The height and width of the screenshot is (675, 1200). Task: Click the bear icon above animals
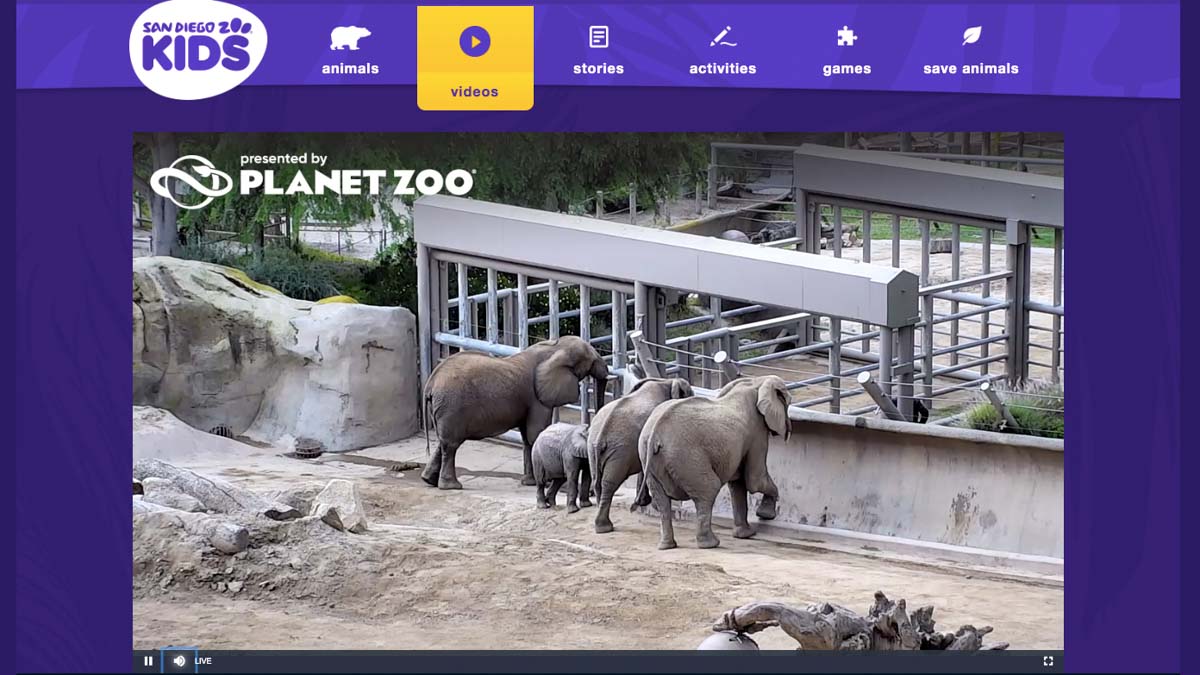[x=350, y=38]
